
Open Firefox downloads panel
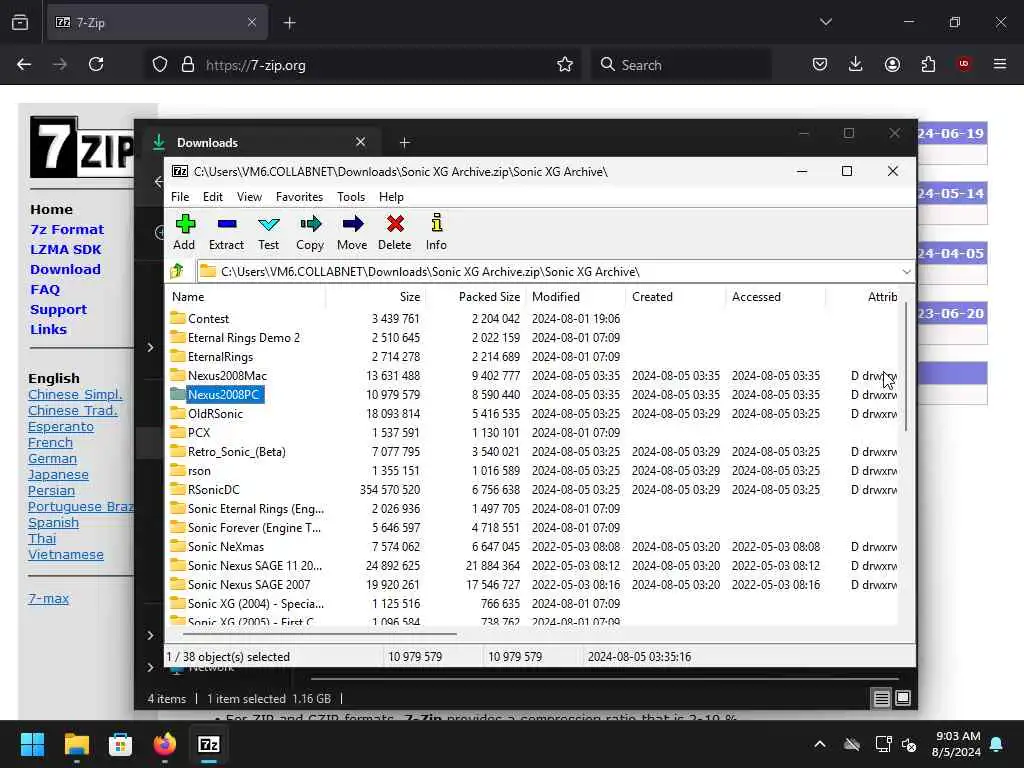[856, 64]
